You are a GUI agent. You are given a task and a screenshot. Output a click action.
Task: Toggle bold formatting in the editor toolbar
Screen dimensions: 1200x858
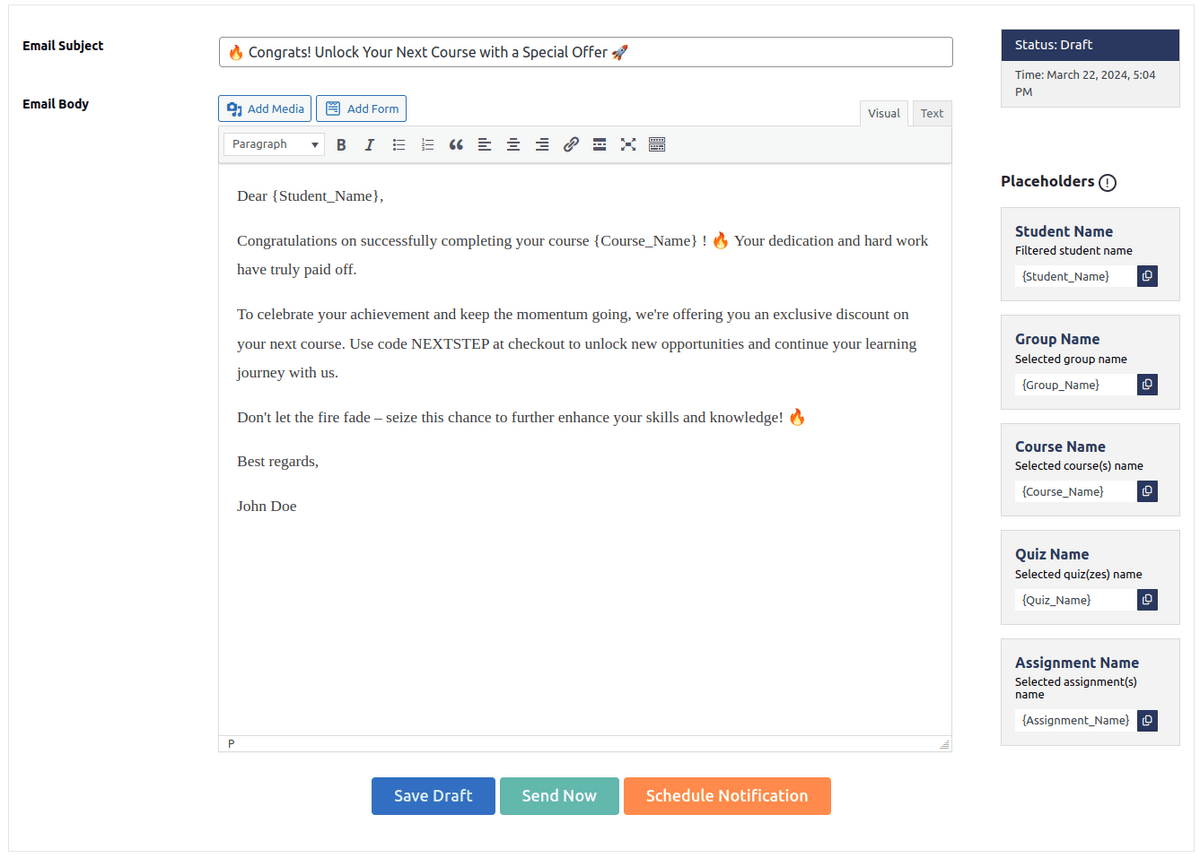click(x=341, y=144)
